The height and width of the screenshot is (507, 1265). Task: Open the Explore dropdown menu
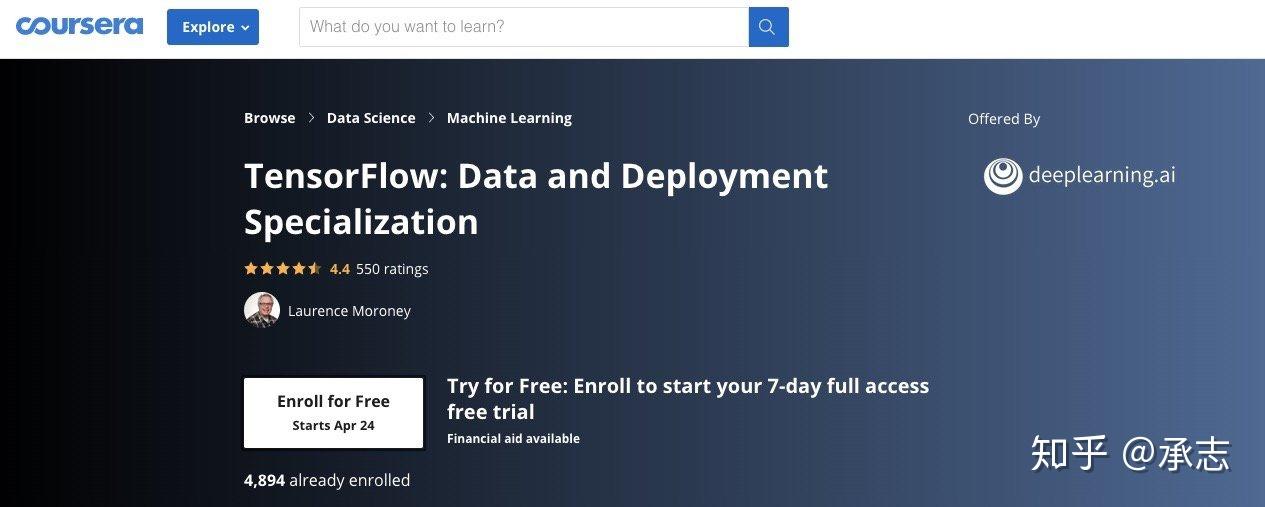[x=213, y=27]
